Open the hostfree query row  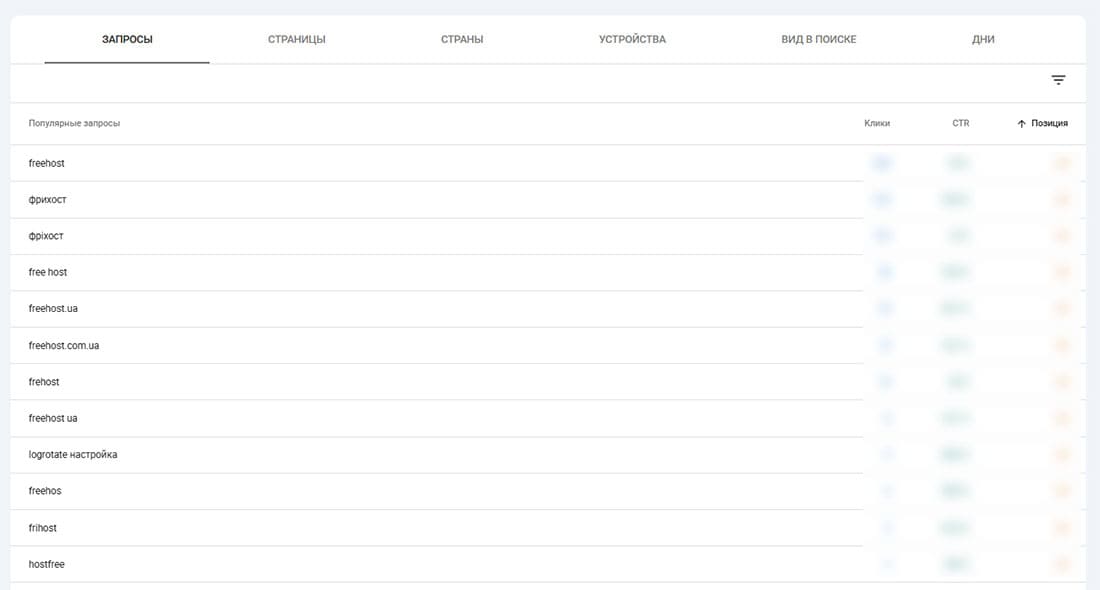point(548,564)
